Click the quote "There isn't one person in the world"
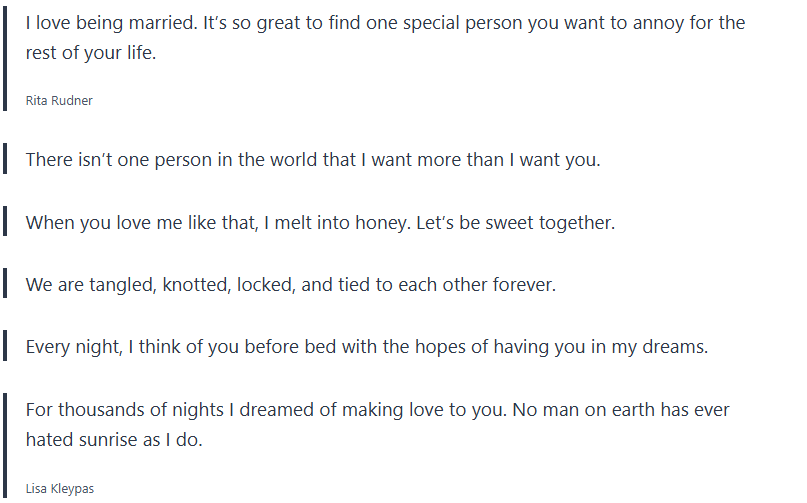The image size is (807, 503). pyautogui.click(x=313, y=159)
